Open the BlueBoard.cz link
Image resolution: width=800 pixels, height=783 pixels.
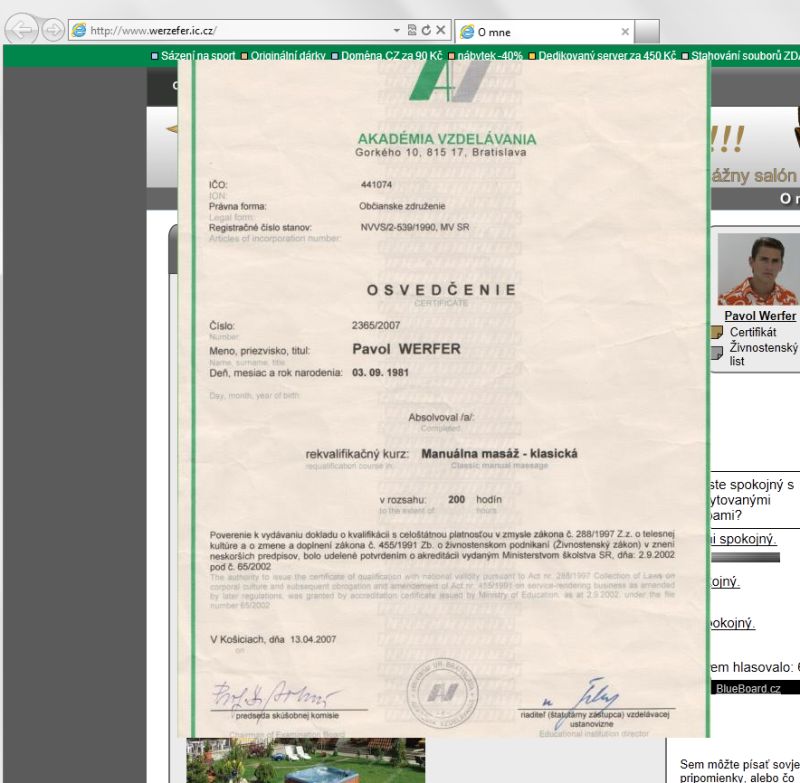point(748,689)
